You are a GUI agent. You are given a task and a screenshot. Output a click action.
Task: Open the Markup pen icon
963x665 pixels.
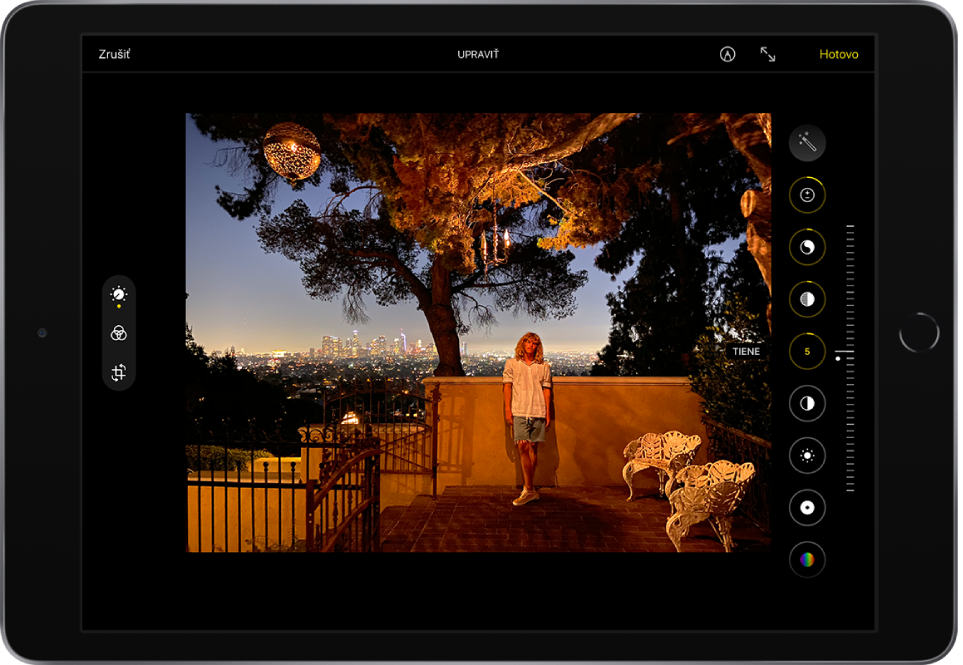pyautogui.click(x=727, y=54)
